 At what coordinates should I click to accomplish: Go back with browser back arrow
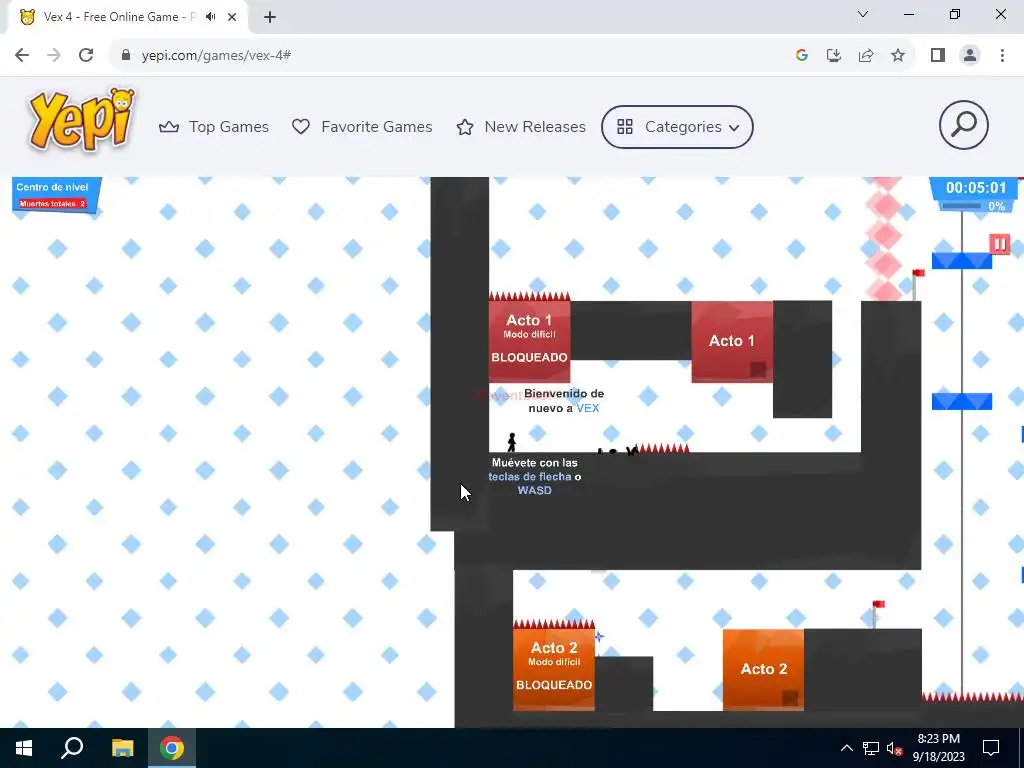22,56
